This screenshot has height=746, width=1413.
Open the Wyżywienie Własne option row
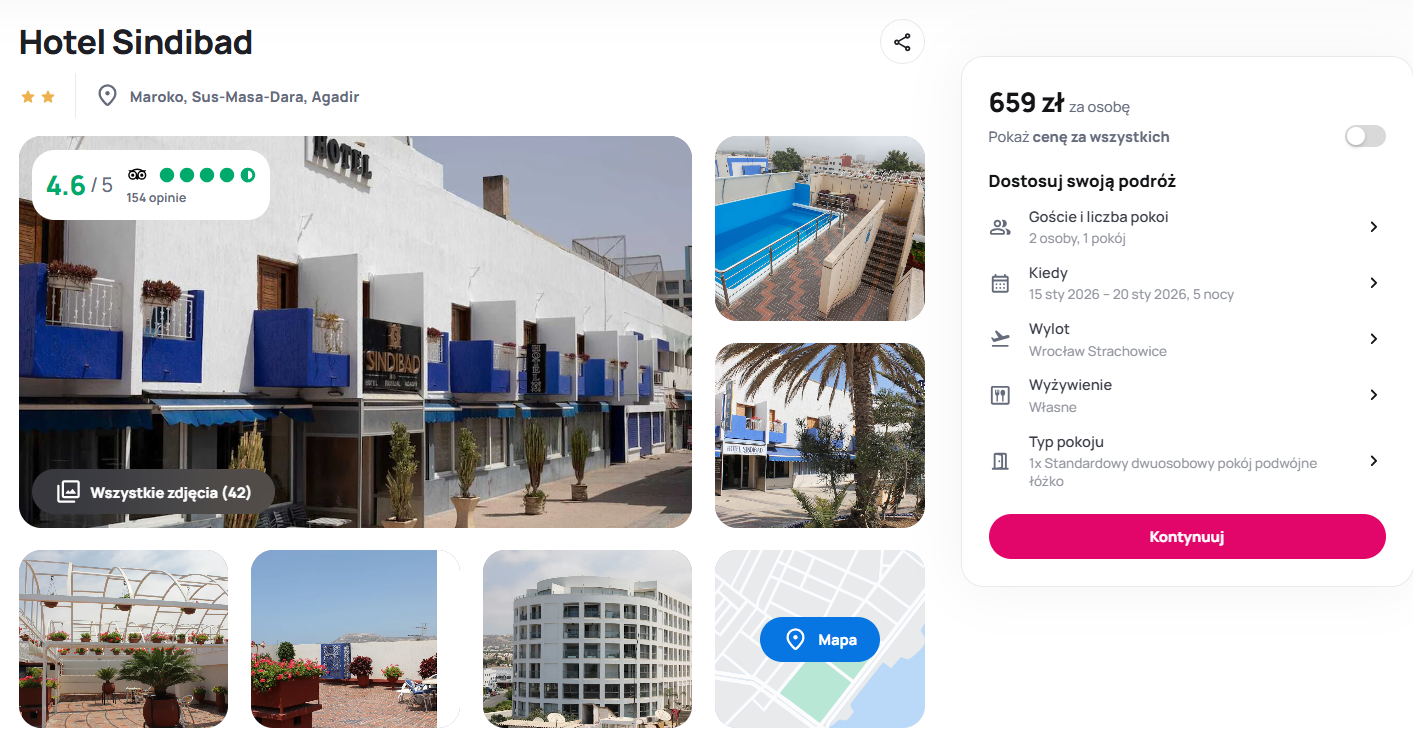pos(1187,395)
